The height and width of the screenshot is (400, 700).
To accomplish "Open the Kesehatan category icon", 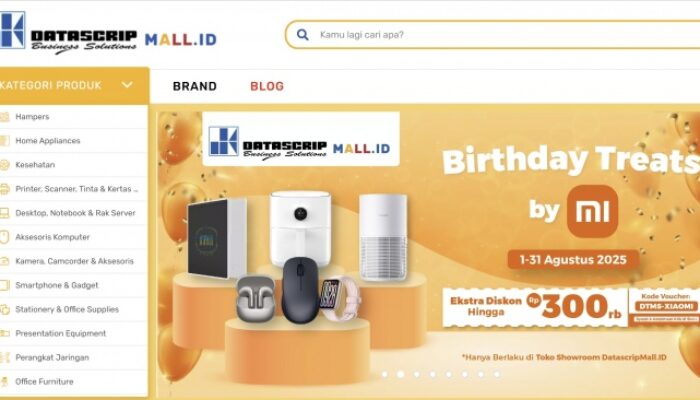I will pyautogui.click(x=4, y=165).
